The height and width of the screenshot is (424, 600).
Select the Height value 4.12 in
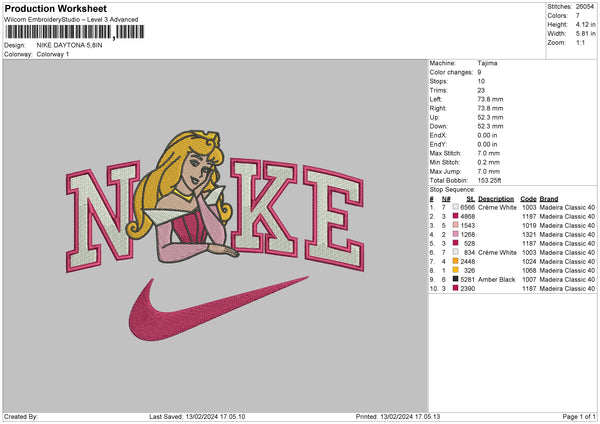click(x=585, y=24)
